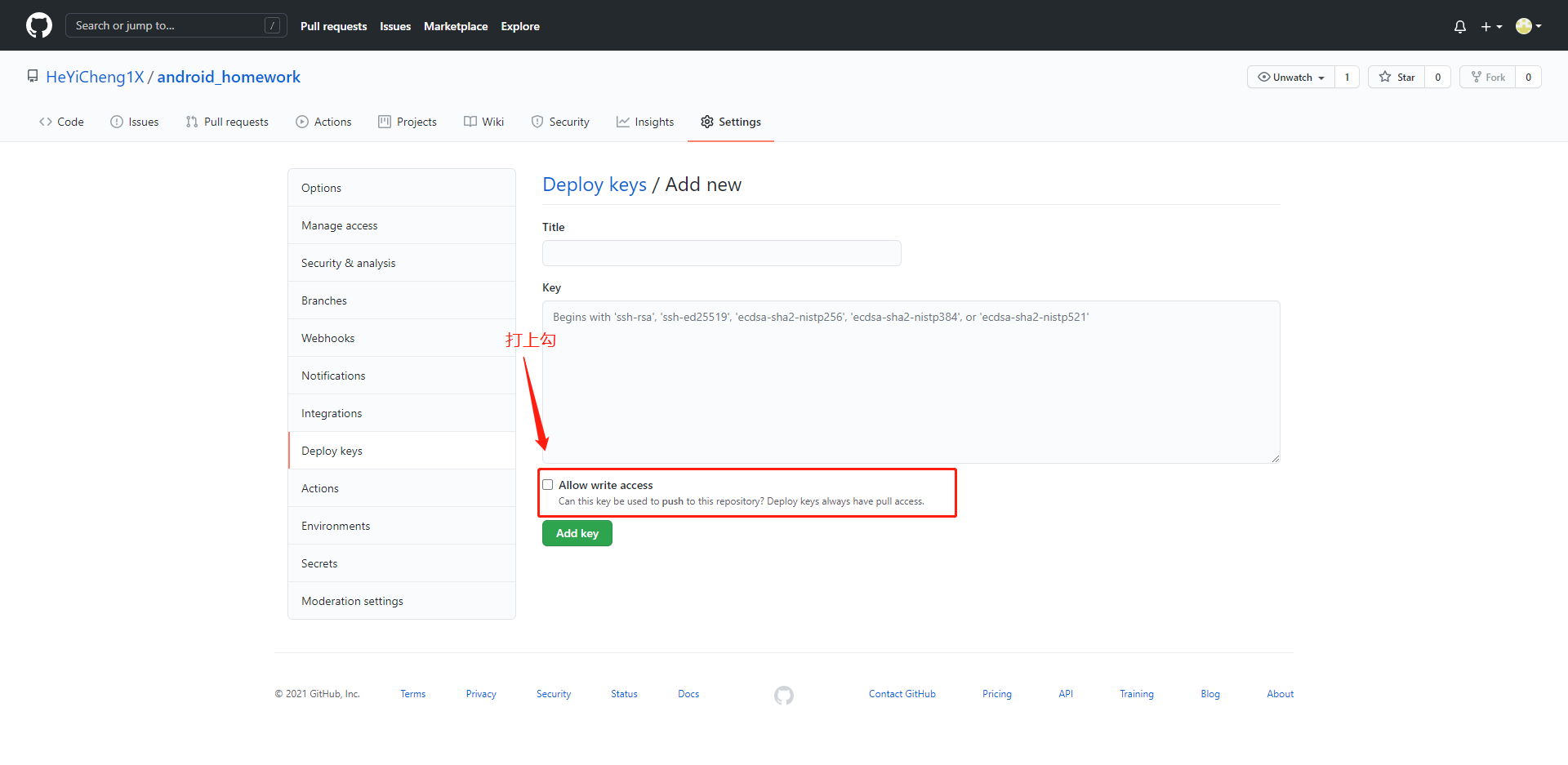This screenshot has width=1568, height=765.
Task: Click the repository icon beside HeYiCheng1X
Action: pyautogui.click(x=33, y=76)
